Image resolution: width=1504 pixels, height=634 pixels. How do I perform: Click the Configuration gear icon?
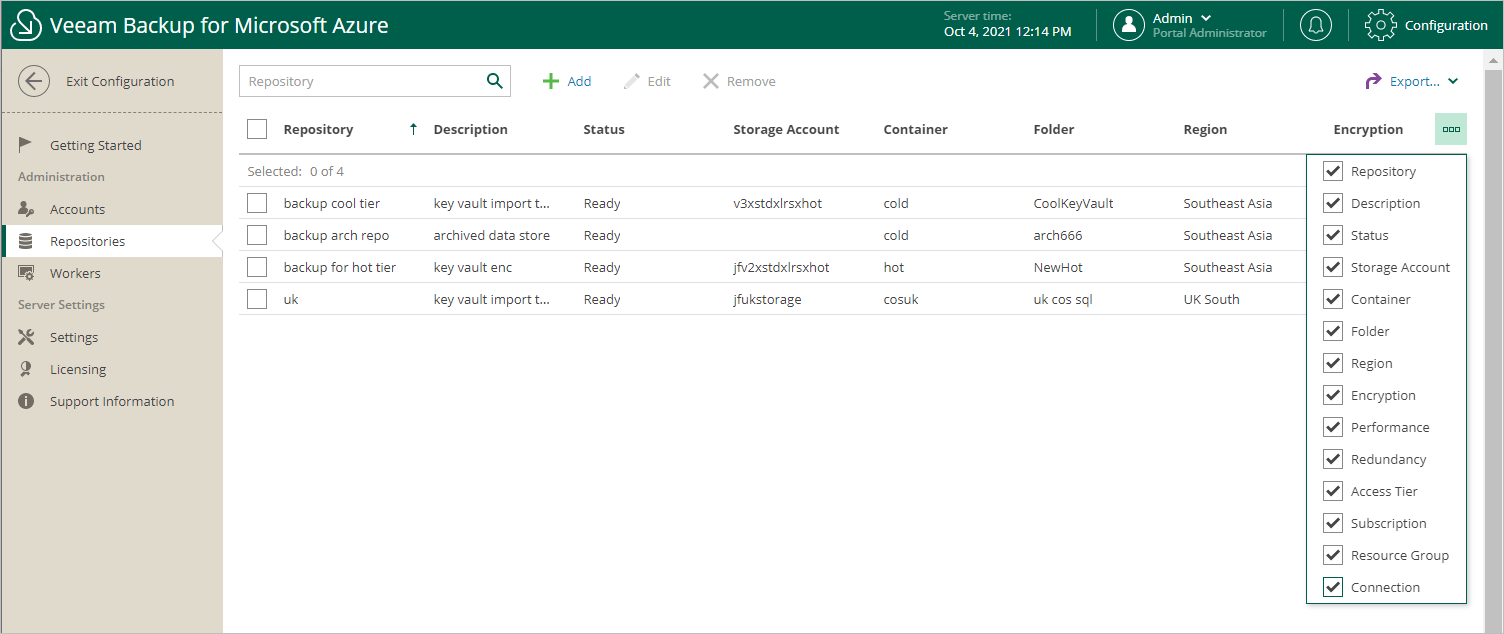[x=1381, y=25]
